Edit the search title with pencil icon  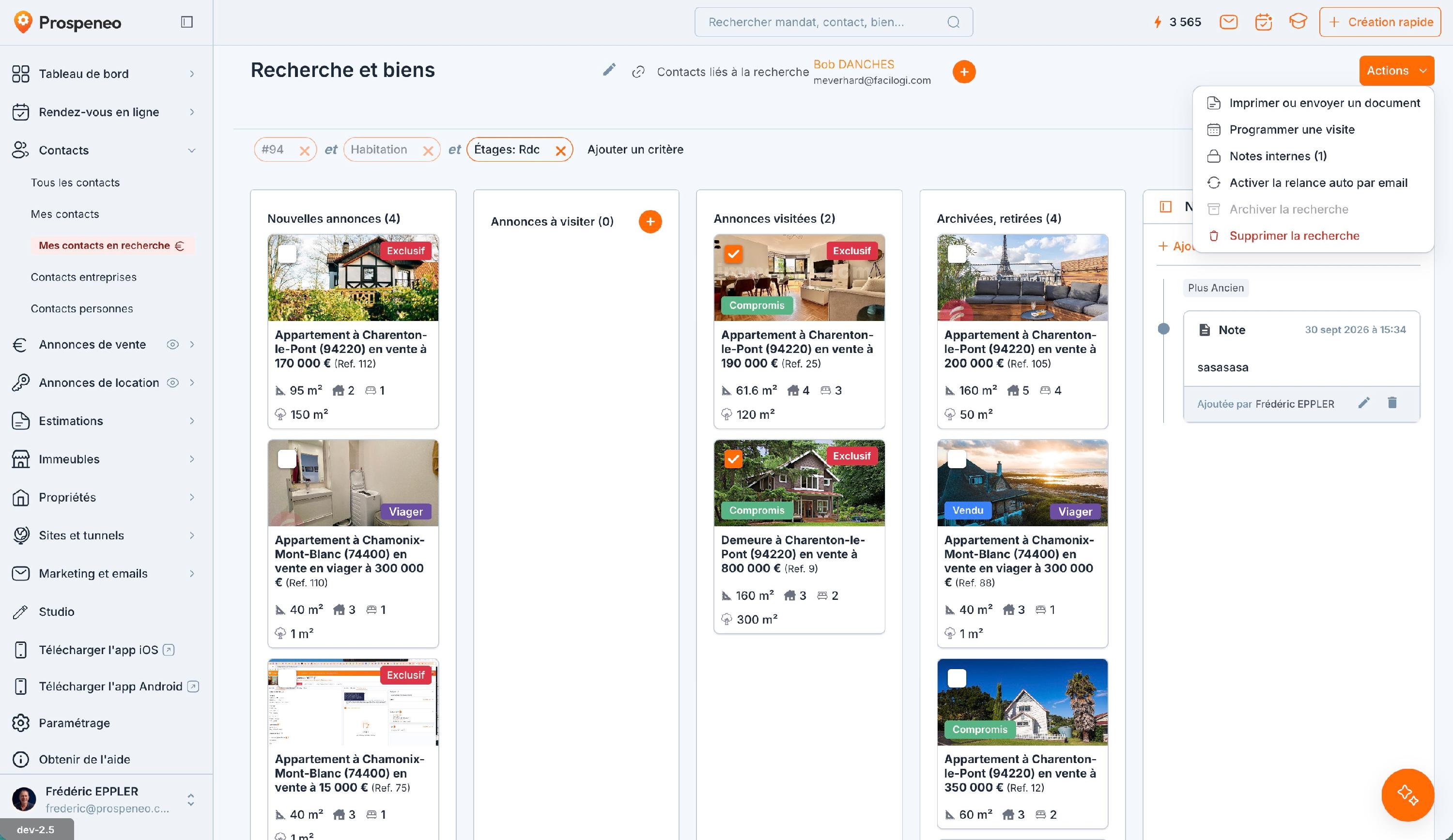[609, 70]
